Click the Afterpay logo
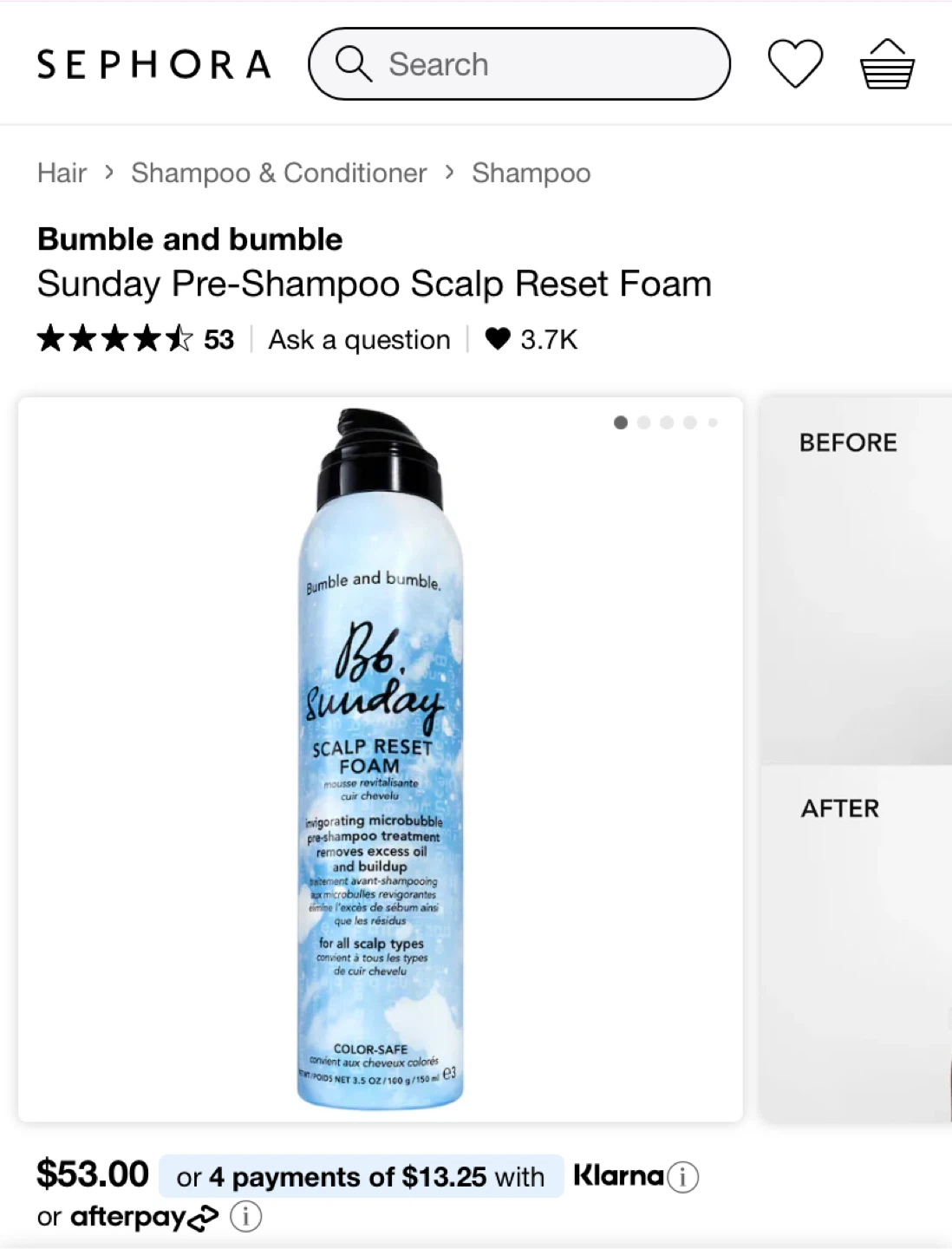The width and height of the screenshot is (952, 1249). pyautogui.click(x=145, y=1218)
